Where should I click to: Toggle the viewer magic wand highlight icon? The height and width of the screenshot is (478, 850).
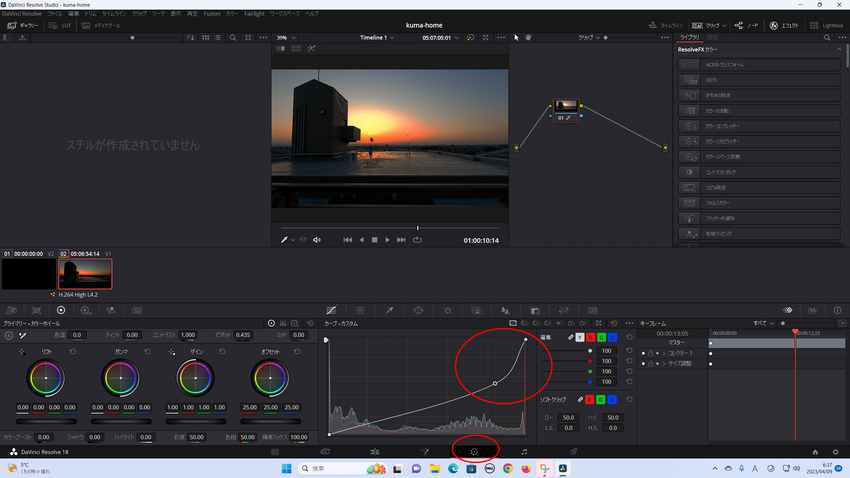(x=311, y=49)
